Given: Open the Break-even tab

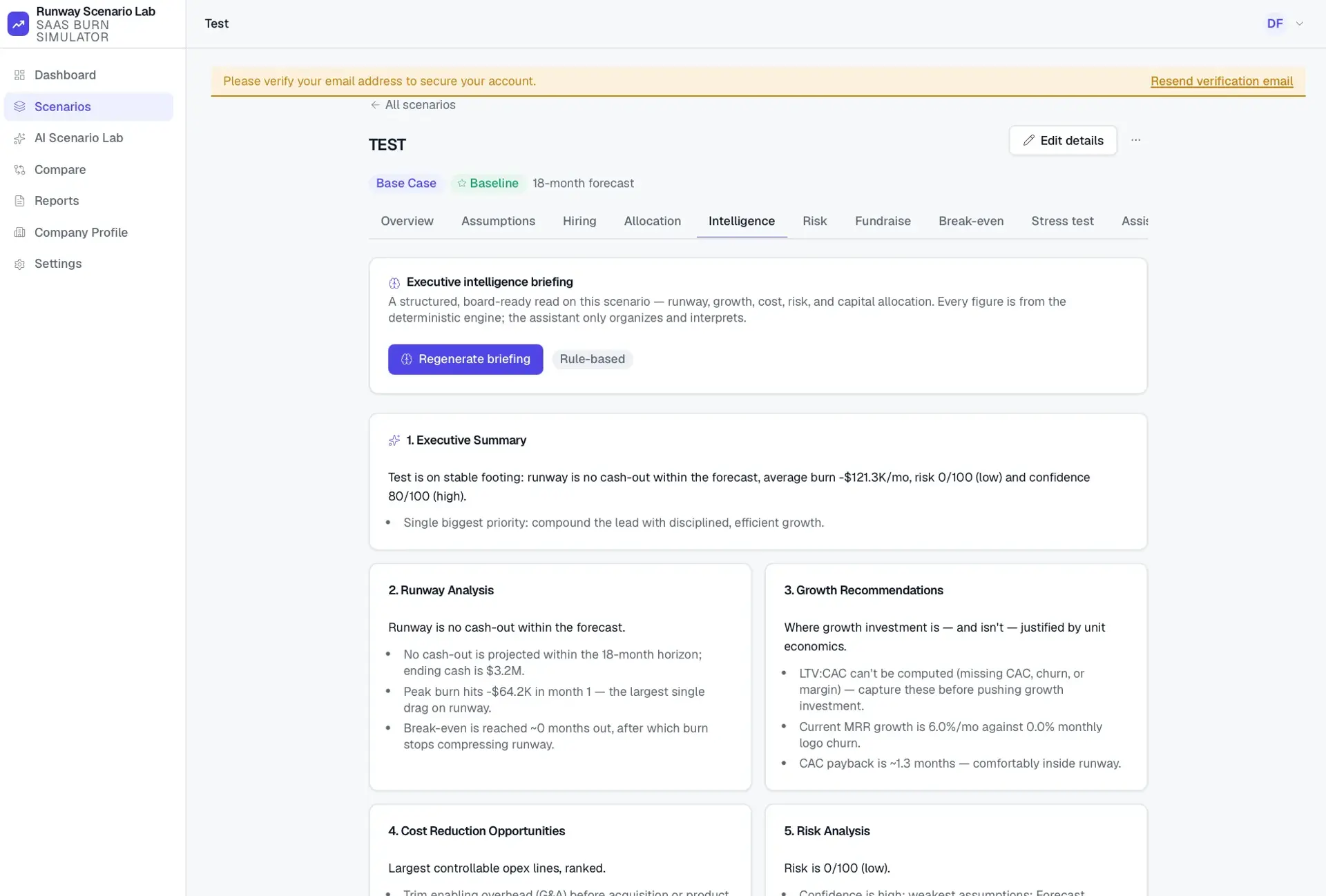Looking at the screenshot, I should [x=970, y=221].
